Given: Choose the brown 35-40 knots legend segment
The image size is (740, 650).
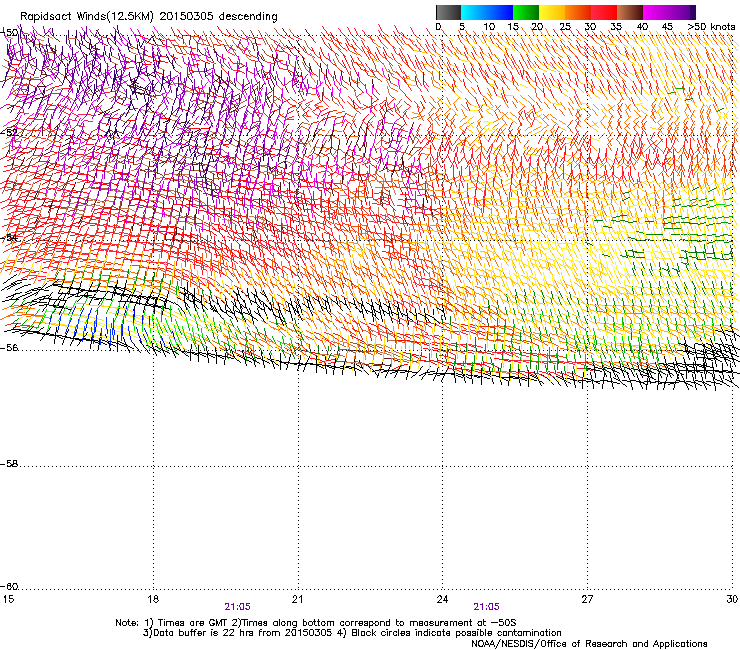Looking at the screenshot, I should (630, 12).
